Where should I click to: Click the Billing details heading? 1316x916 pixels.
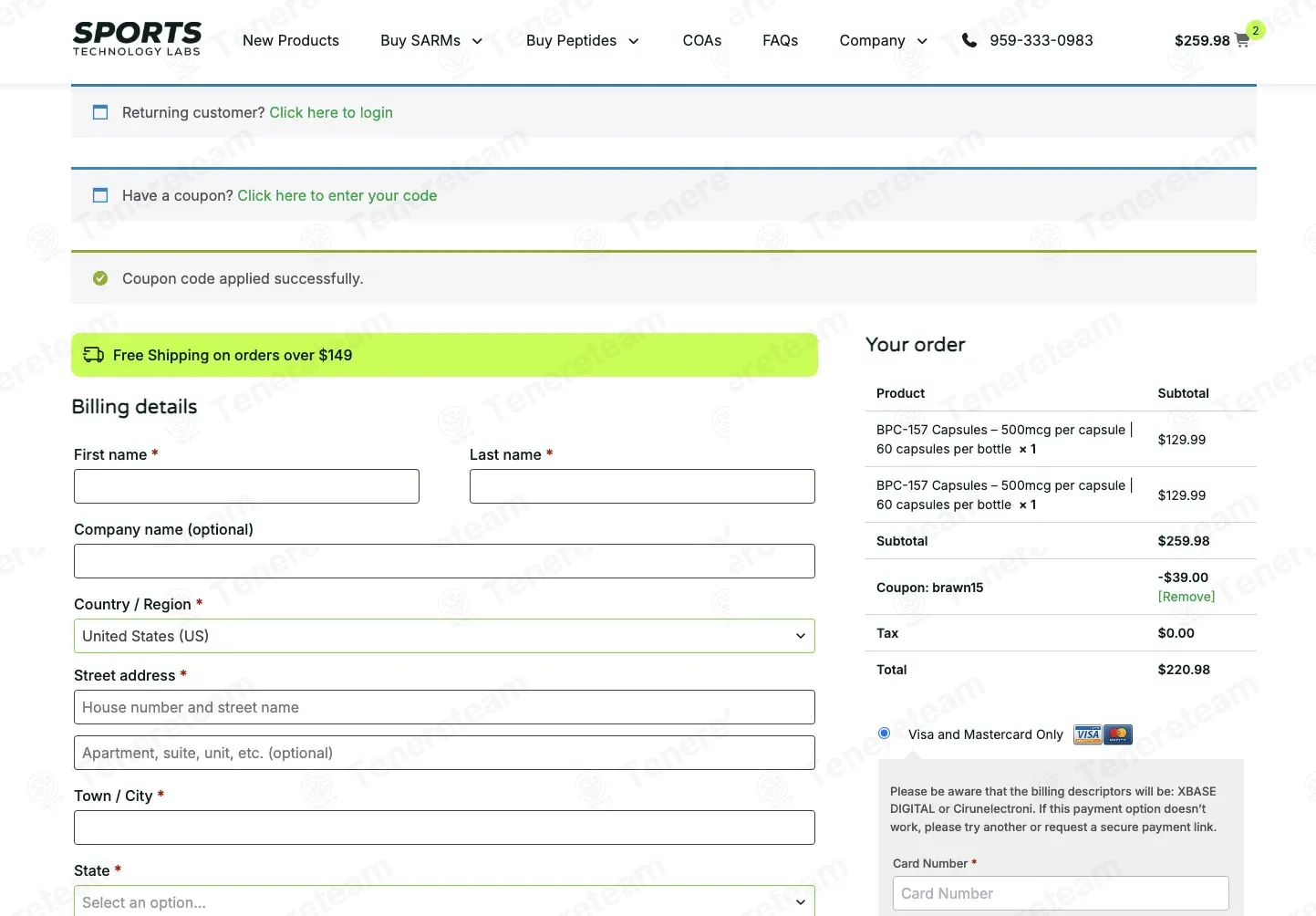tap(134, 407)
